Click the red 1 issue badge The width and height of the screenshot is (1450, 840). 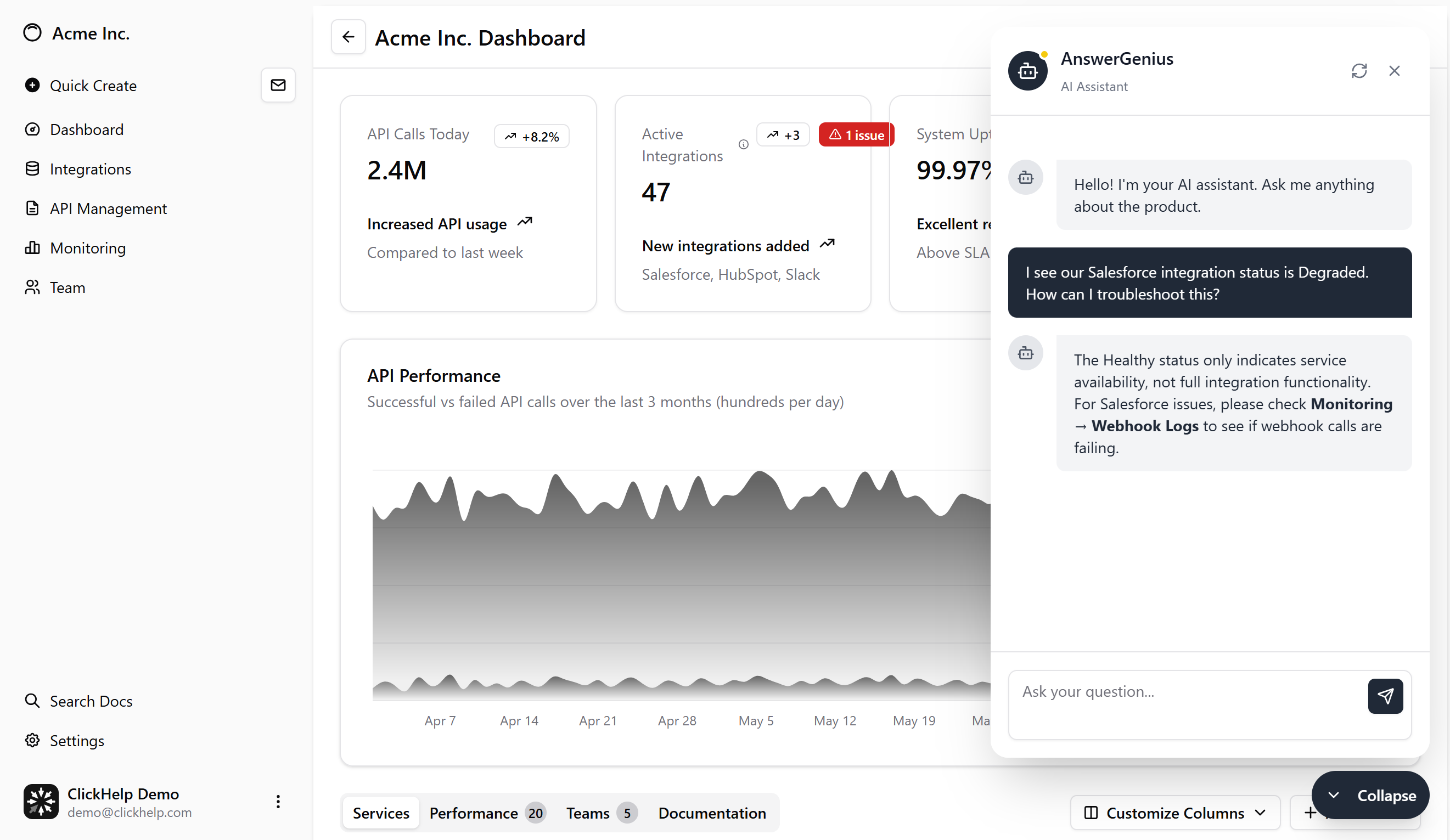(x=856, y=135)
